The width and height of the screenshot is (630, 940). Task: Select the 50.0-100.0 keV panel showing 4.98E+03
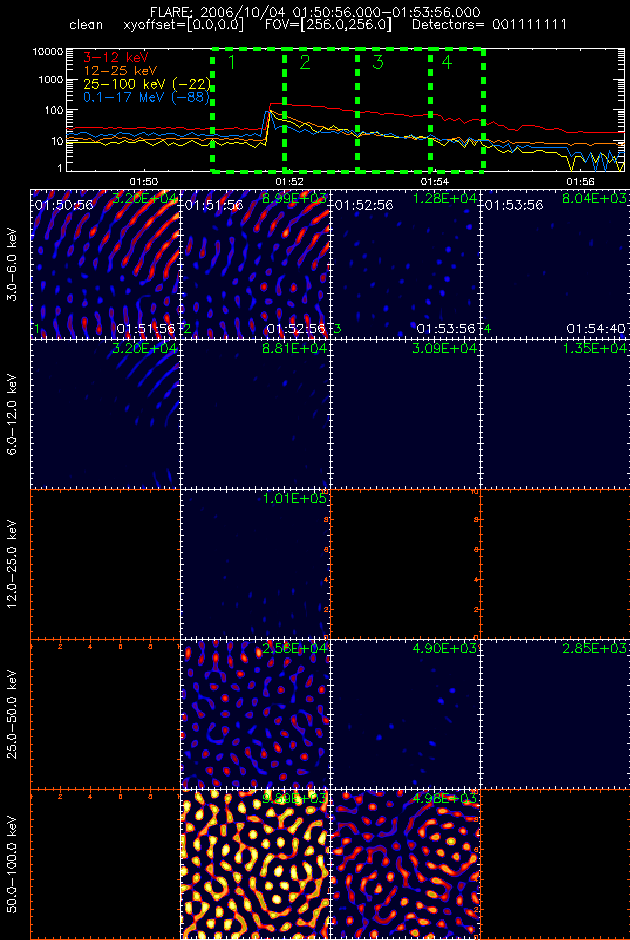[405, 864]
